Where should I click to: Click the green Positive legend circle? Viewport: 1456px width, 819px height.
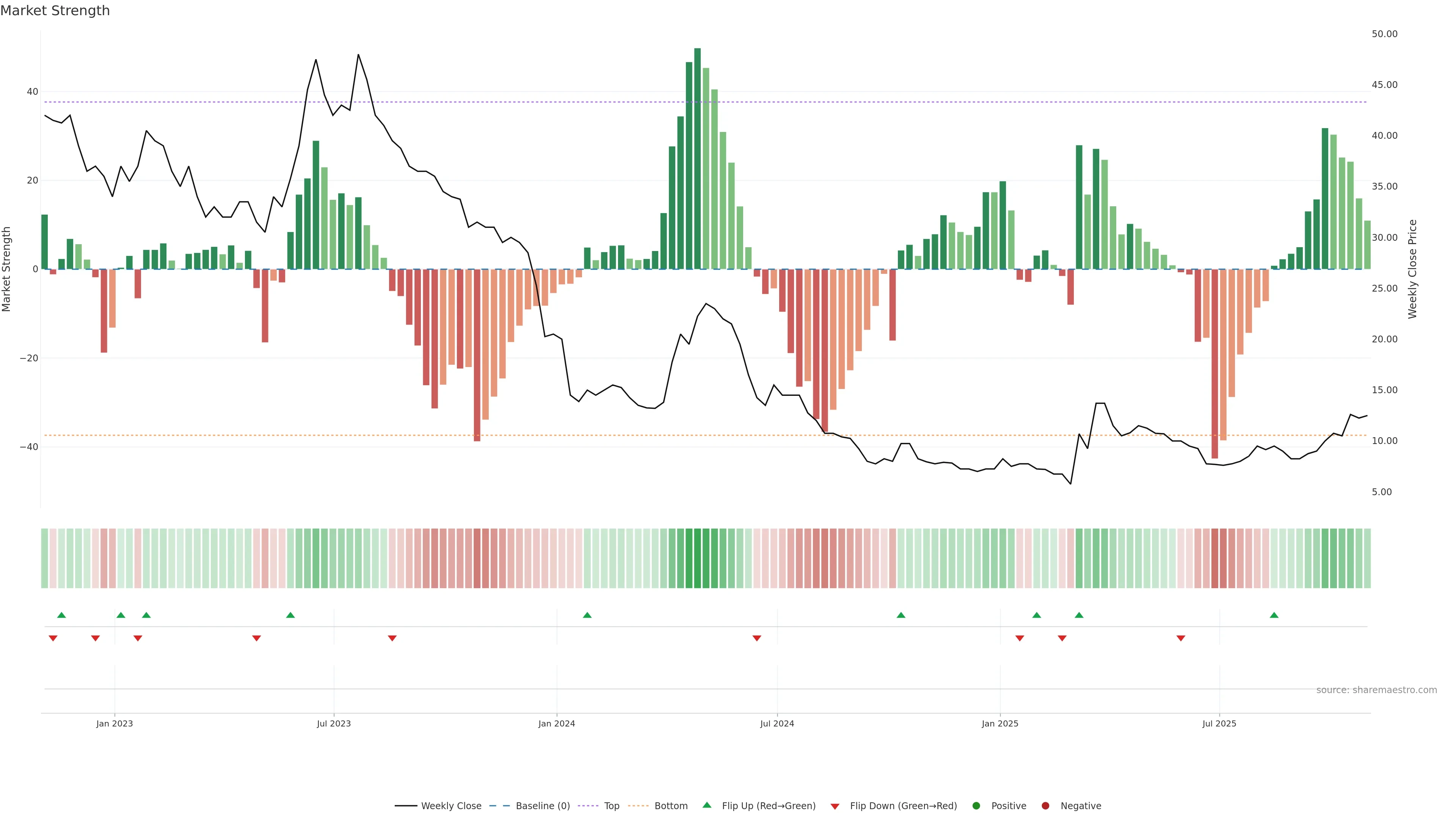pyautogui.click(x=976, y=806)
